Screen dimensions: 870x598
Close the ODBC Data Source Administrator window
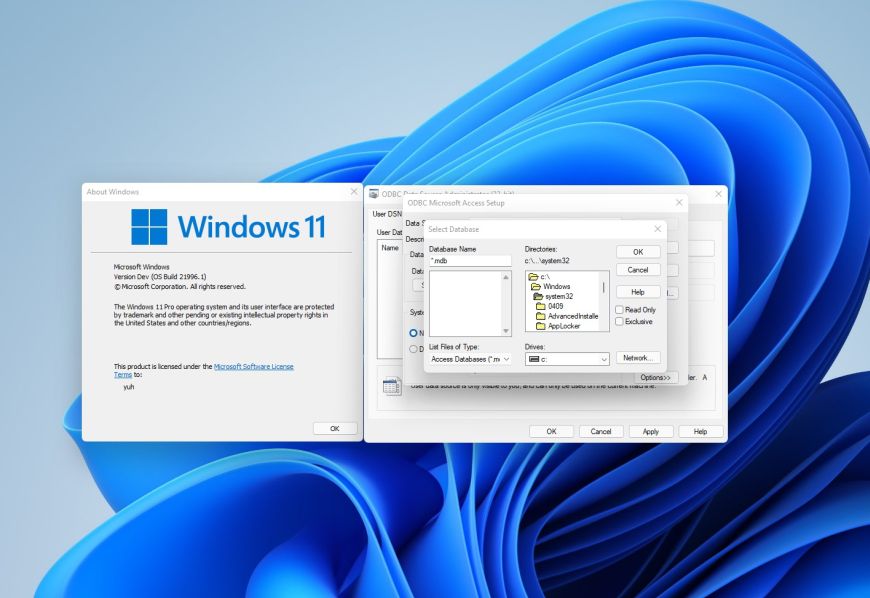(x=719, y=194)
